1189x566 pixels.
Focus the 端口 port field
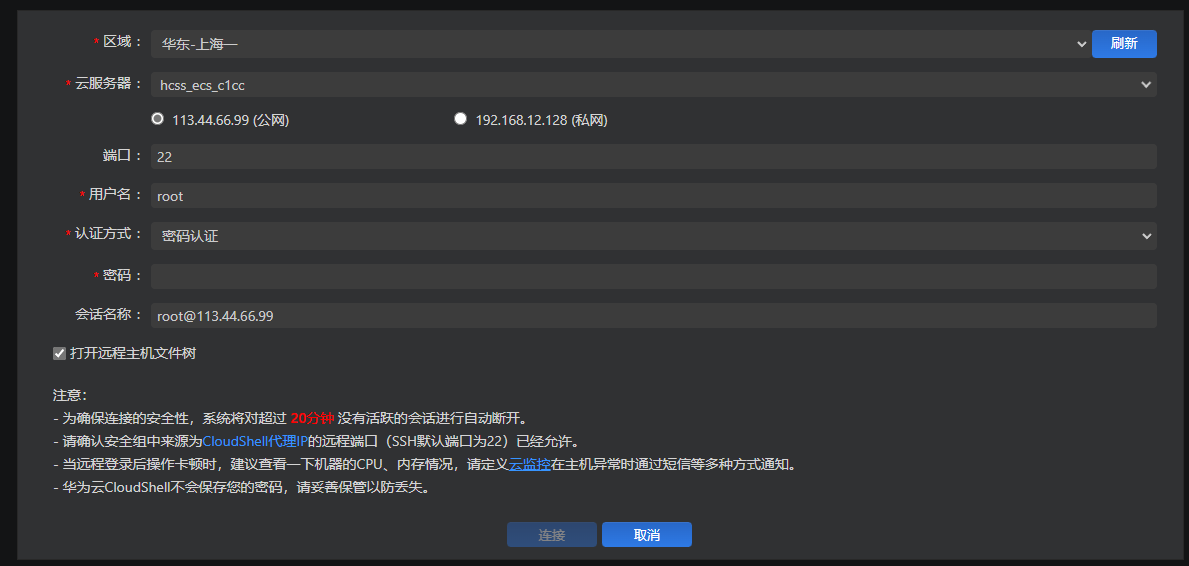click(654, 157)
